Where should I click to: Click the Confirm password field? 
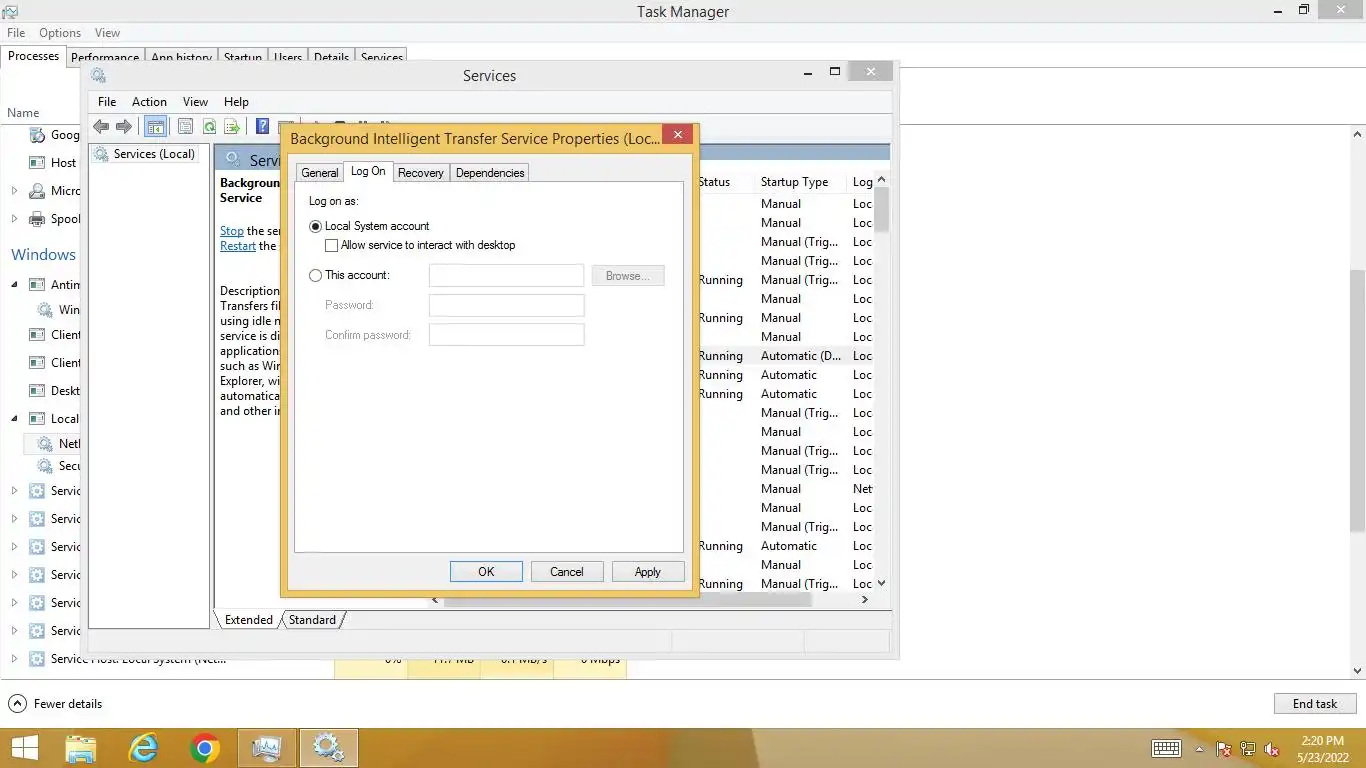(x=506, y=335)
